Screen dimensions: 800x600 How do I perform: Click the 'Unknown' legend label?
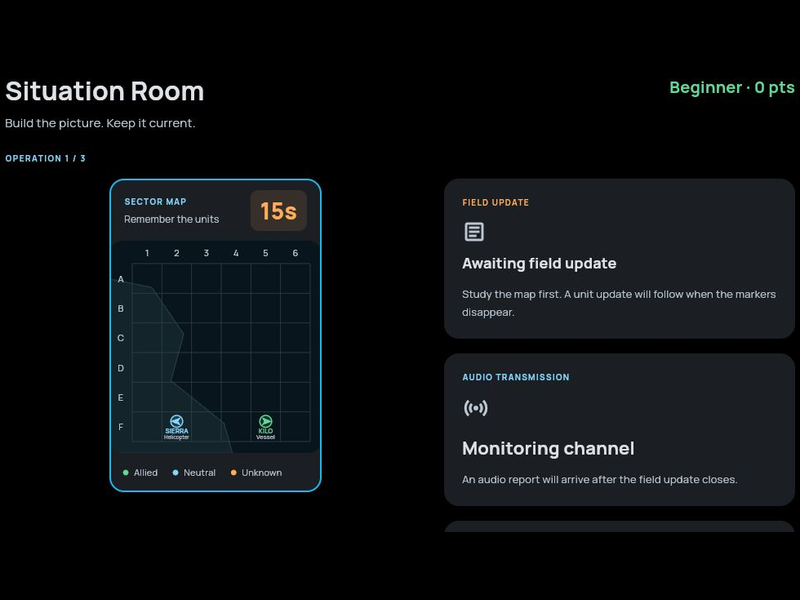point(262,473)
